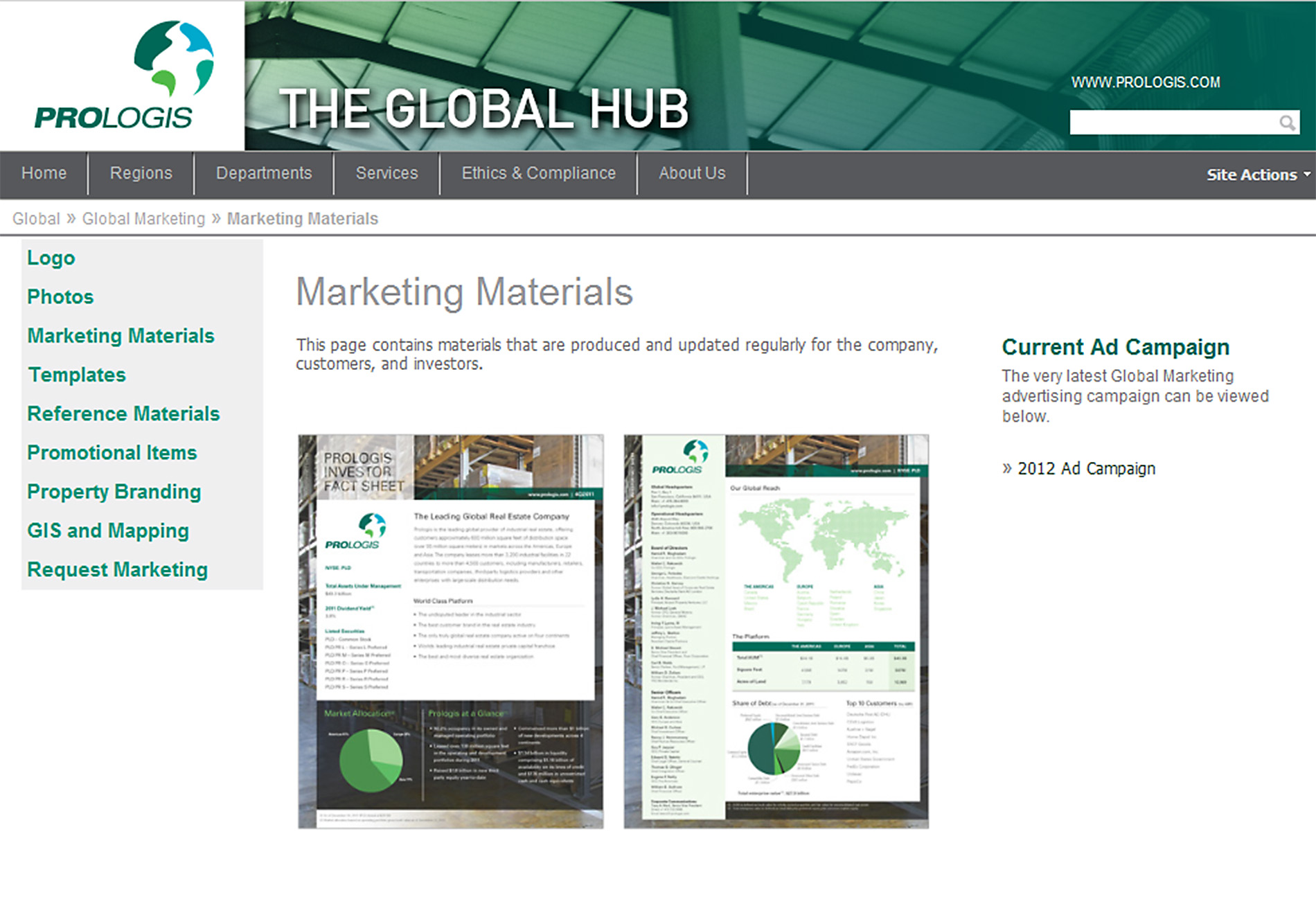Go to Photos in sidebar
This screenshot has width=1316, height=899.
[x=60, y=296]
